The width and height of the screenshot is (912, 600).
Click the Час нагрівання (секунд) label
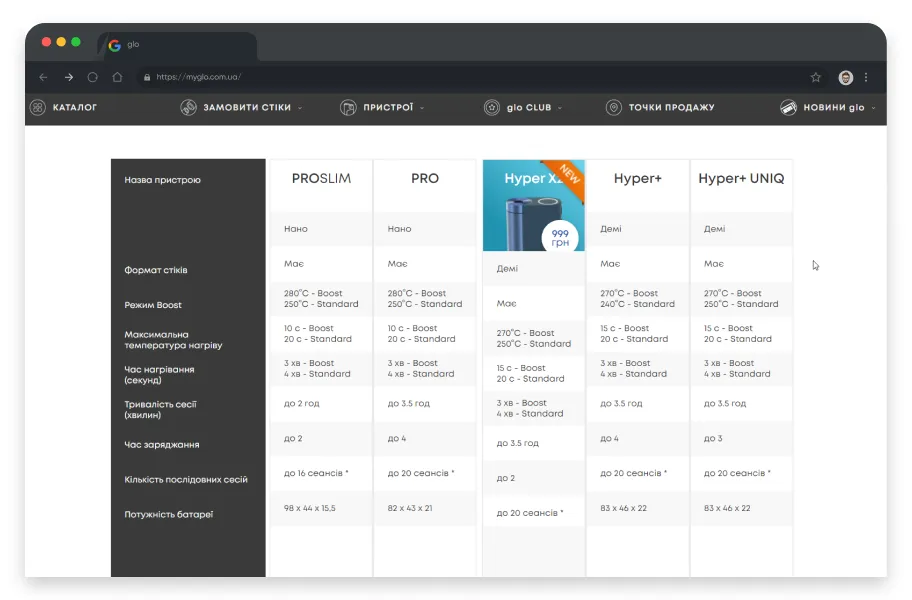(159, 375)
